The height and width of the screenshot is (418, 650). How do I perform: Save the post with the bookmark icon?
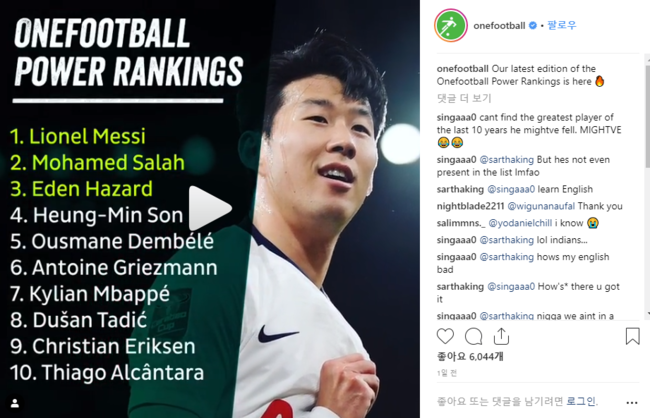[x=632, y=336]
